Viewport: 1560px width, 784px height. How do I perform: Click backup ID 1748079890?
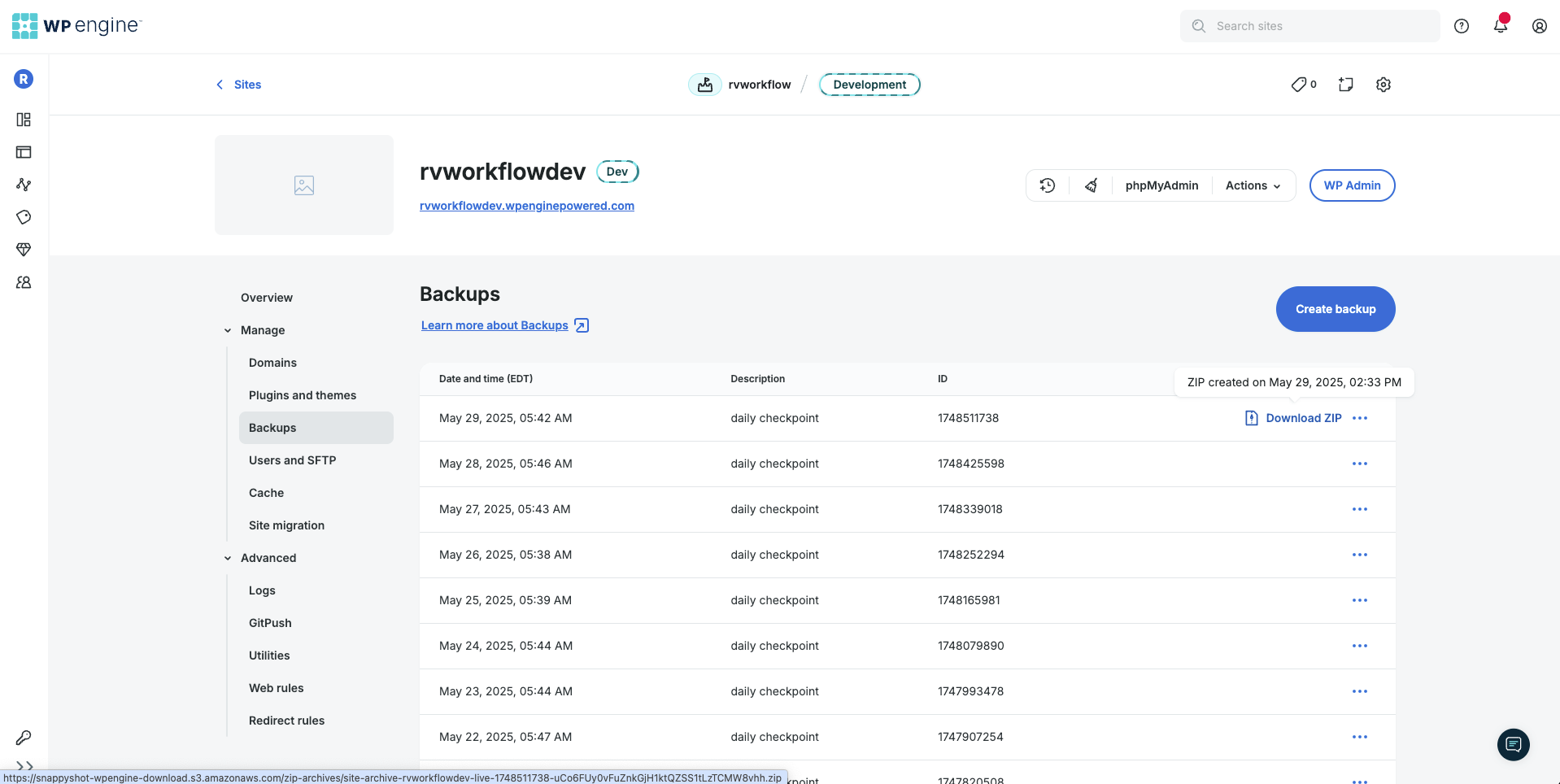tap(970, 646)
